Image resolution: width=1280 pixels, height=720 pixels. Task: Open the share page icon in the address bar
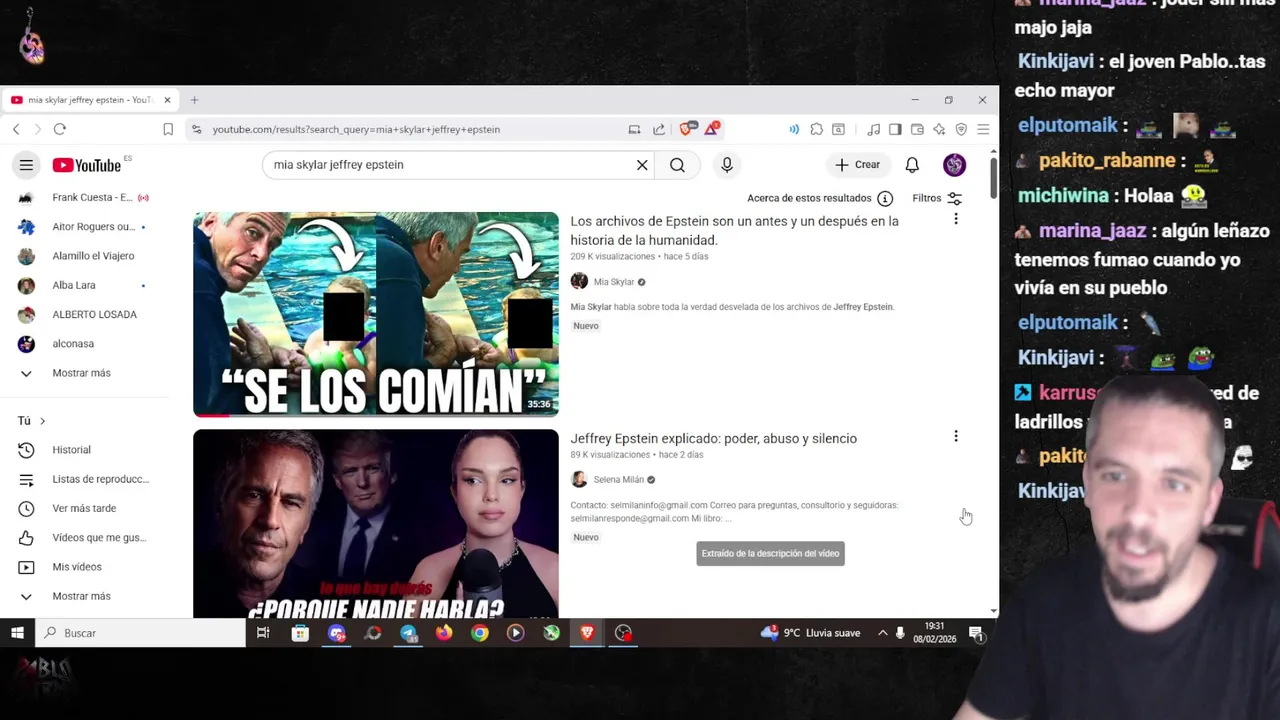[x=659, y=129]
